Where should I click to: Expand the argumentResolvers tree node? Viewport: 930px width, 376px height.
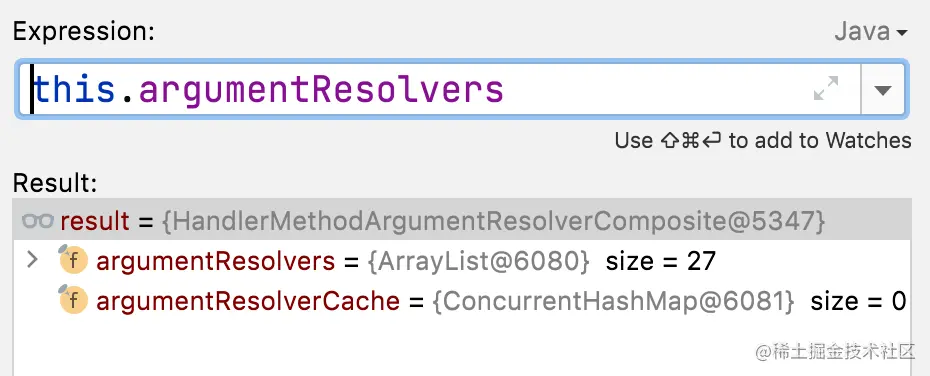[x=33, y=260]
